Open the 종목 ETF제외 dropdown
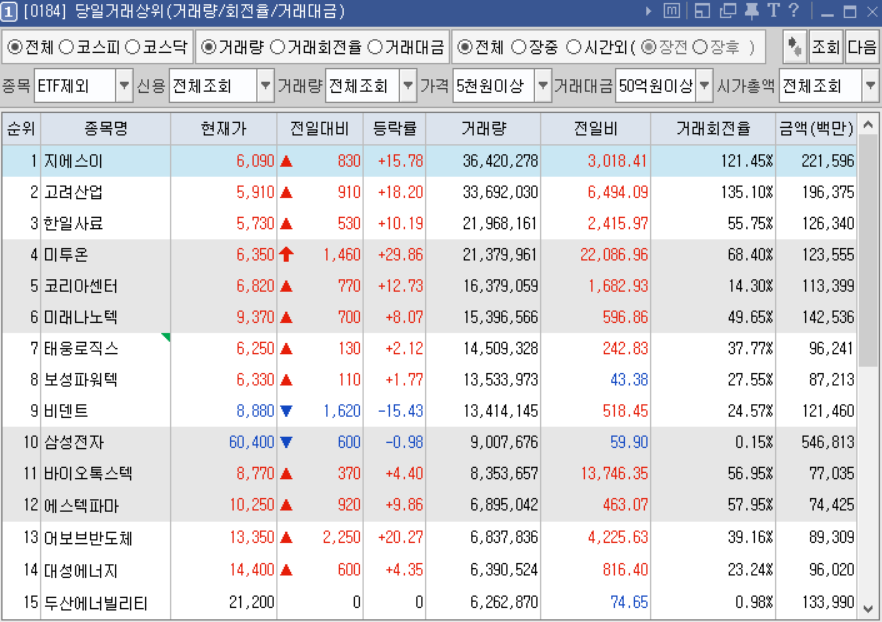Viewport: 882px width, 622px height. click(x=124, y=85)
